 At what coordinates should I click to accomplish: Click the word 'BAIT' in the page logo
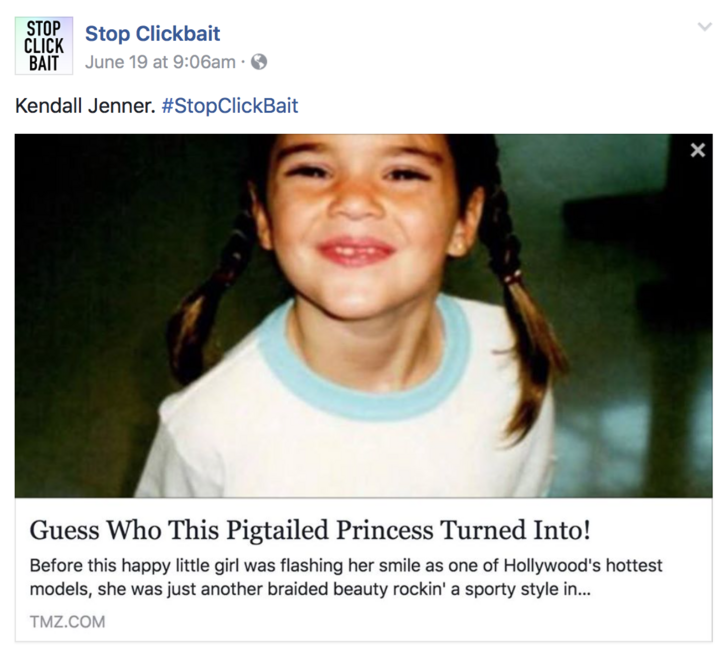click(43, 63)
